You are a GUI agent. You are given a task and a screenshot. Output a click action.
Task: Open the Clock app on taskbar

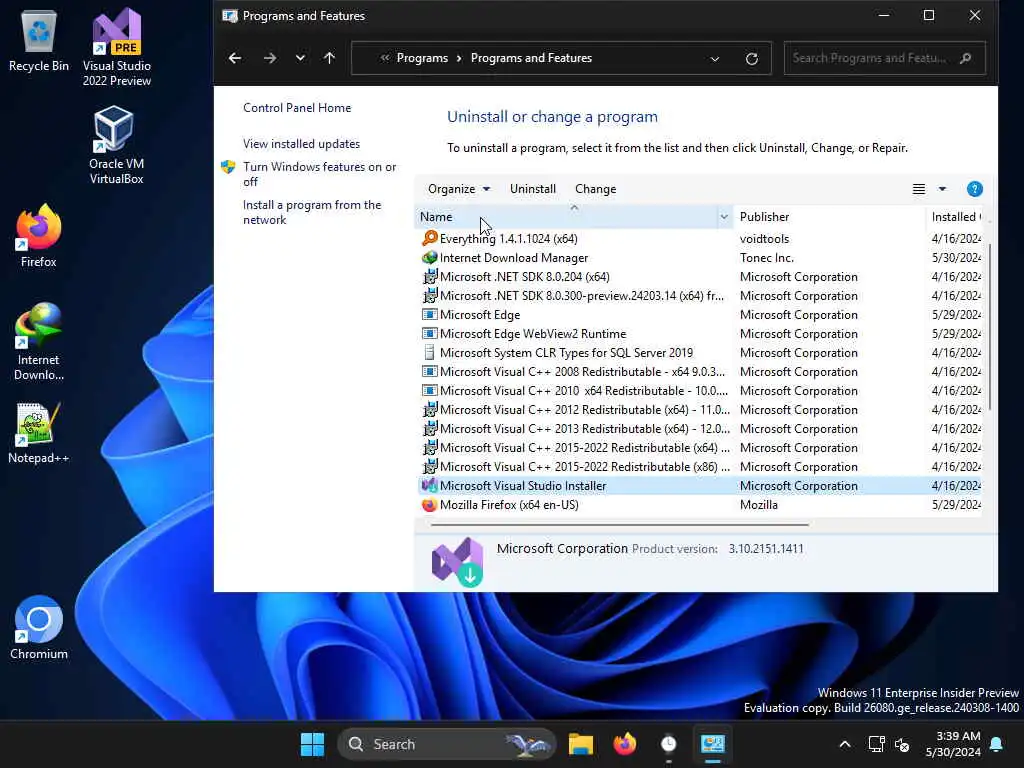[668, 744]
